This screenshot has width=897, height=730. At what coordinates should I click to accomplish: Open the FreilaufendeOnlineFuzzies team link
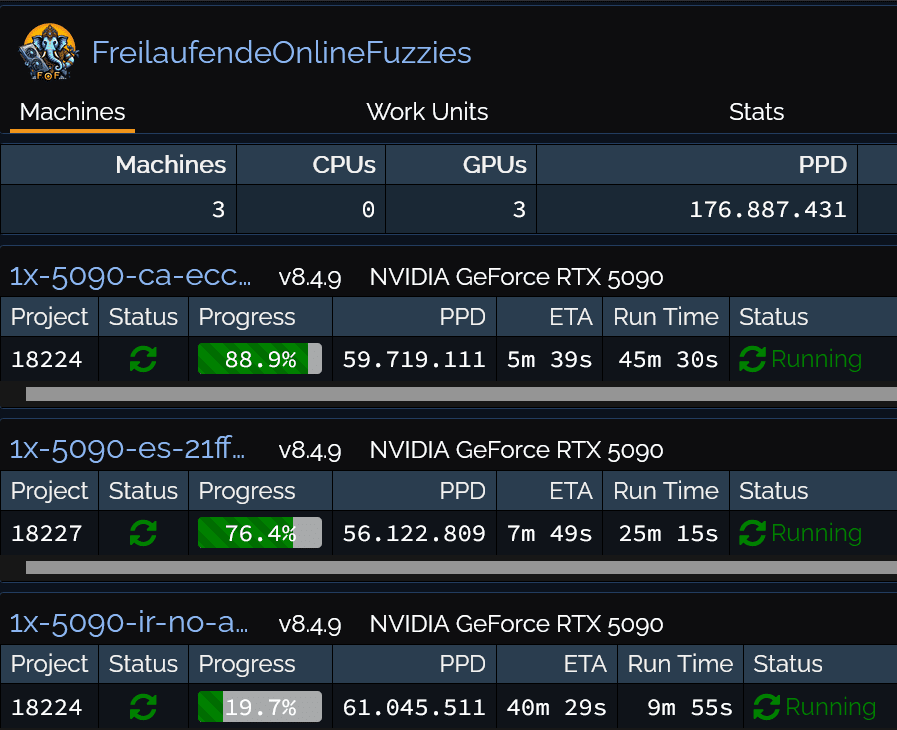point(281,53)
